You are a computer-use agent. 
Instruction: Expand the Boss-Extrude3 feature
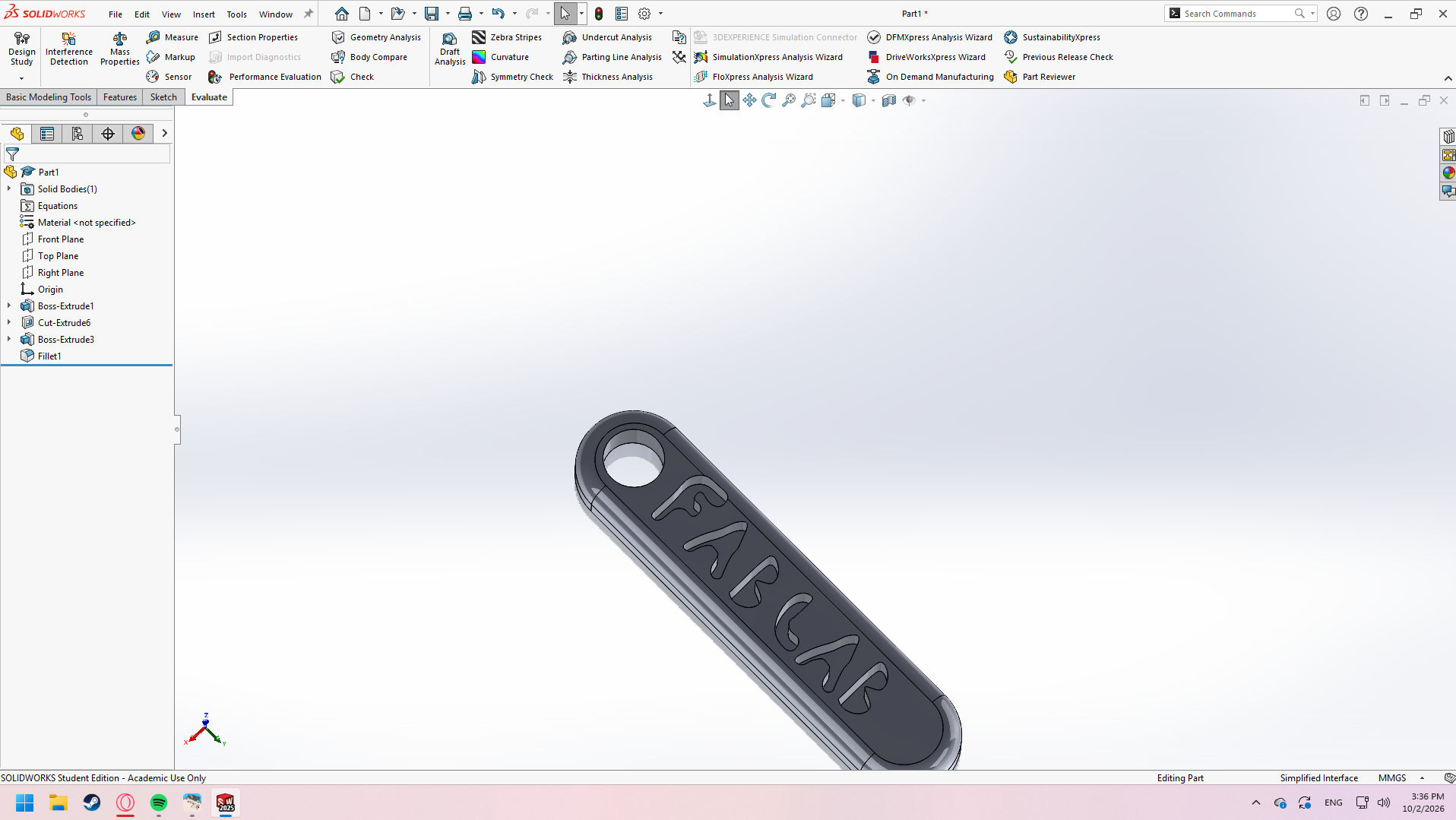click(x=9, y=340)
